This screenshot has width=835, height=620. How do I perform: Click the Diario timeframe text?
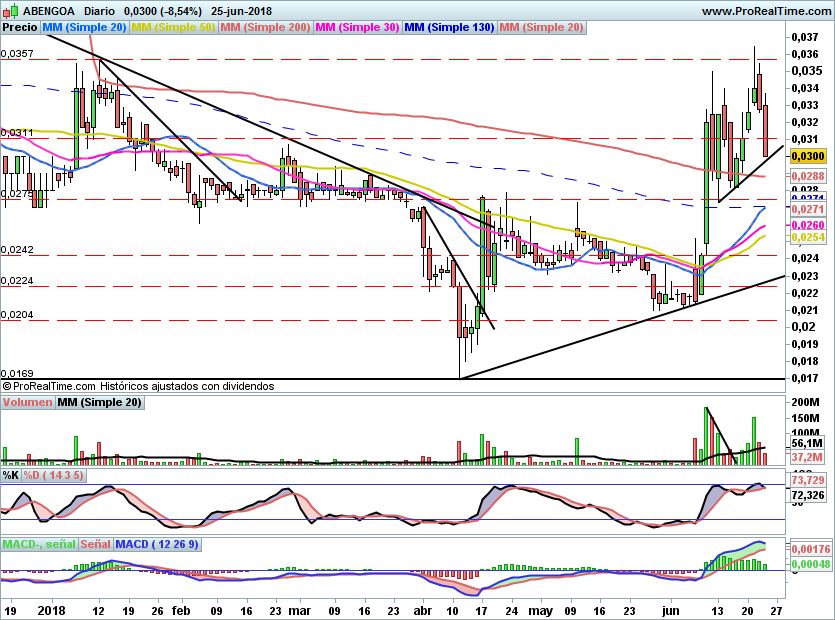[x=99, y=11]
